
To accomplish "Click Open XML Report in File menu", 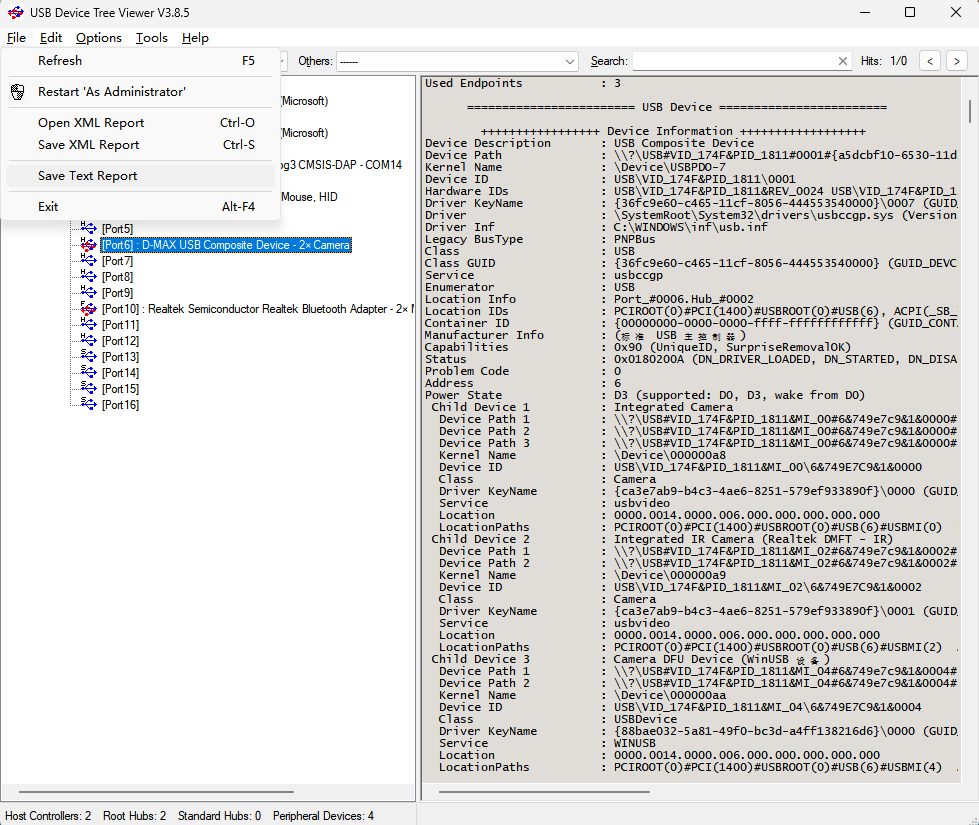I will pos(91,123).
